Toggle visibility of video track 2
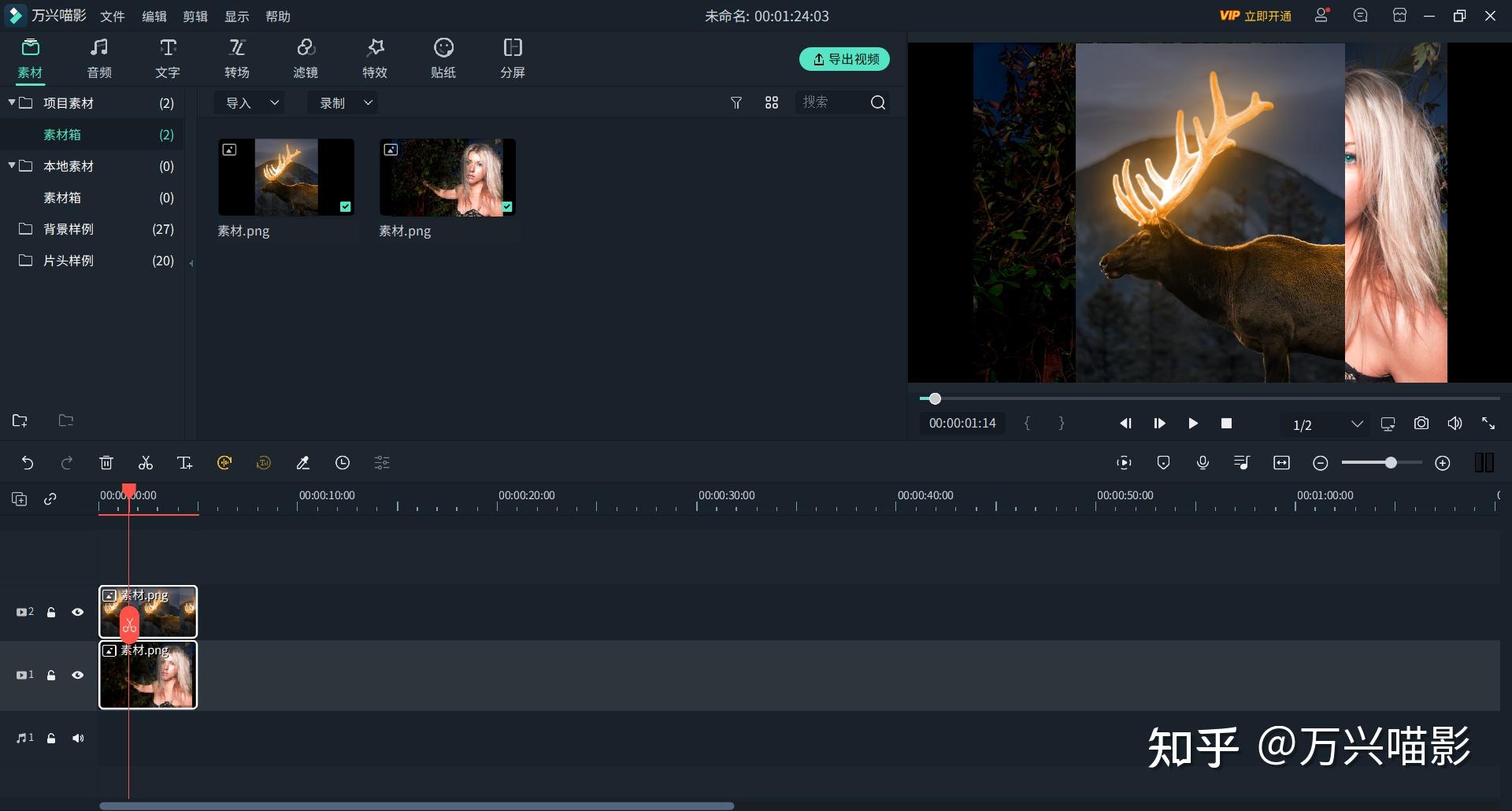1512x811 pixels. 77,612
